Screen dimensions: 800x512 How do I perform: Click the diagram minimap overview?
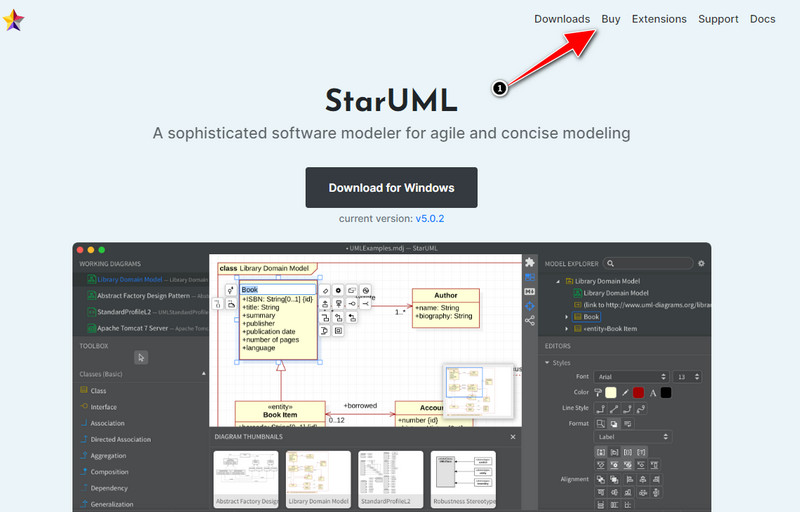477,391
